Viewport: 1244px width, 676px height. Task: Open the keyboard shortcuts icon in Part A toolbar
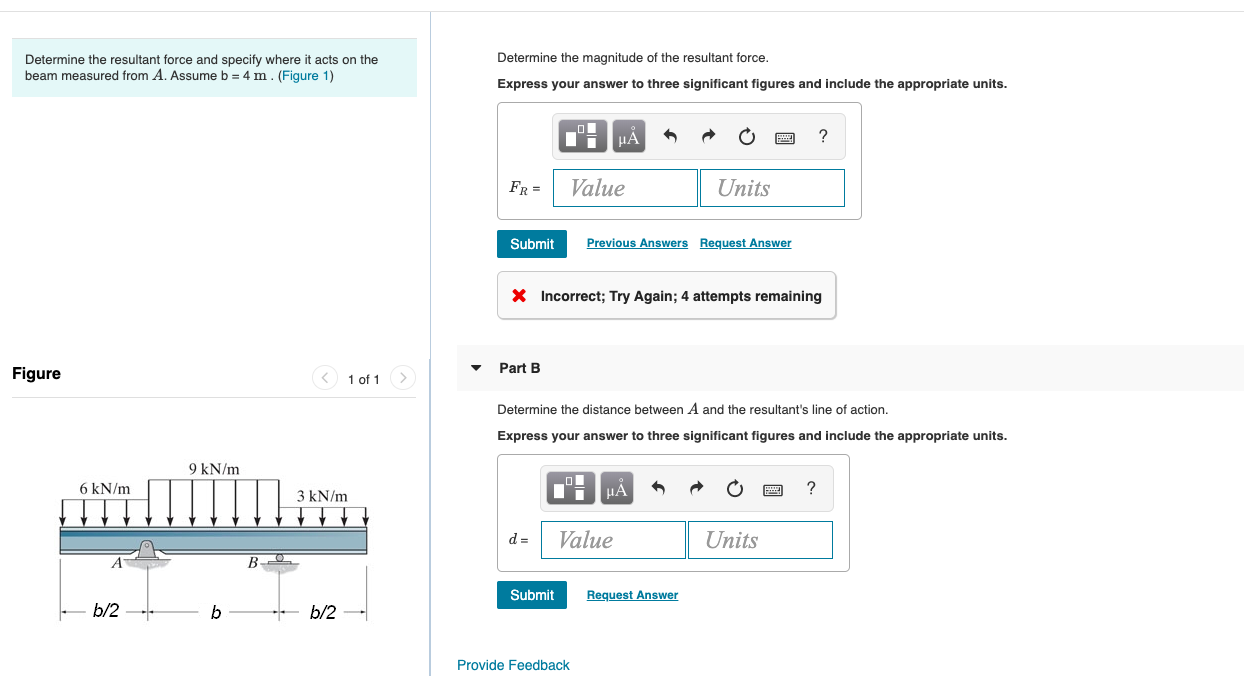[x=785, y=137]
